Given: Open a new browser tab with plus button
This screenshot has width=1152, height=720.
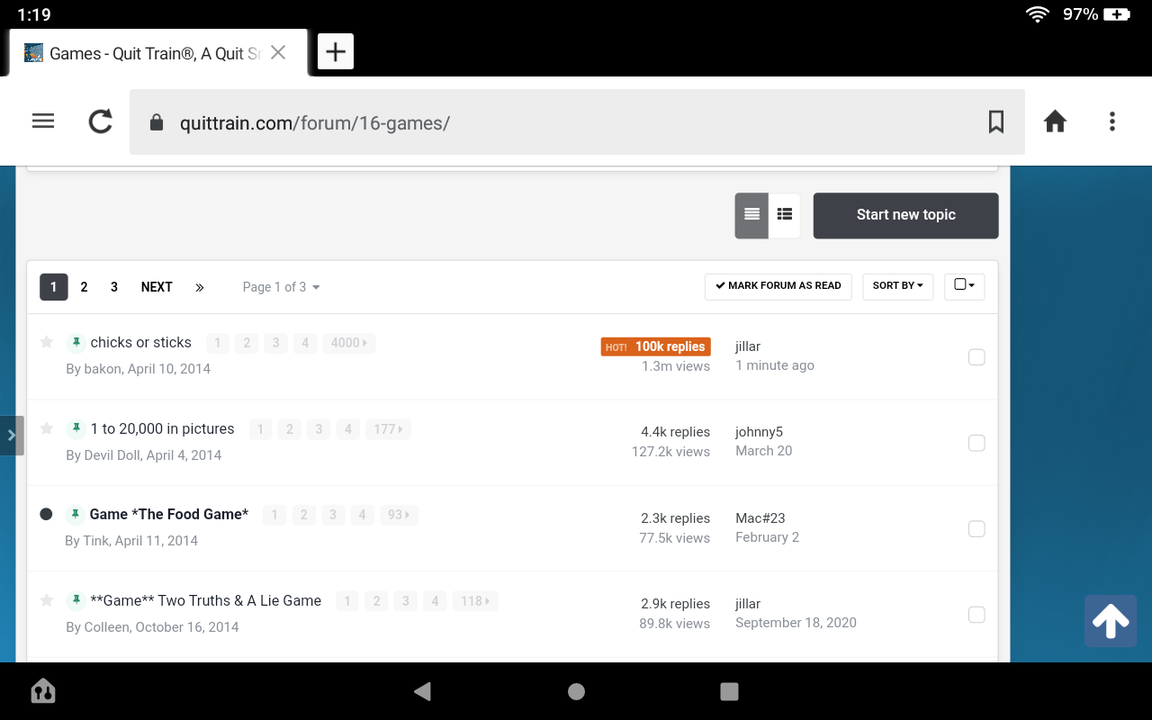Looking at the screenshot, I should (335, 52).
